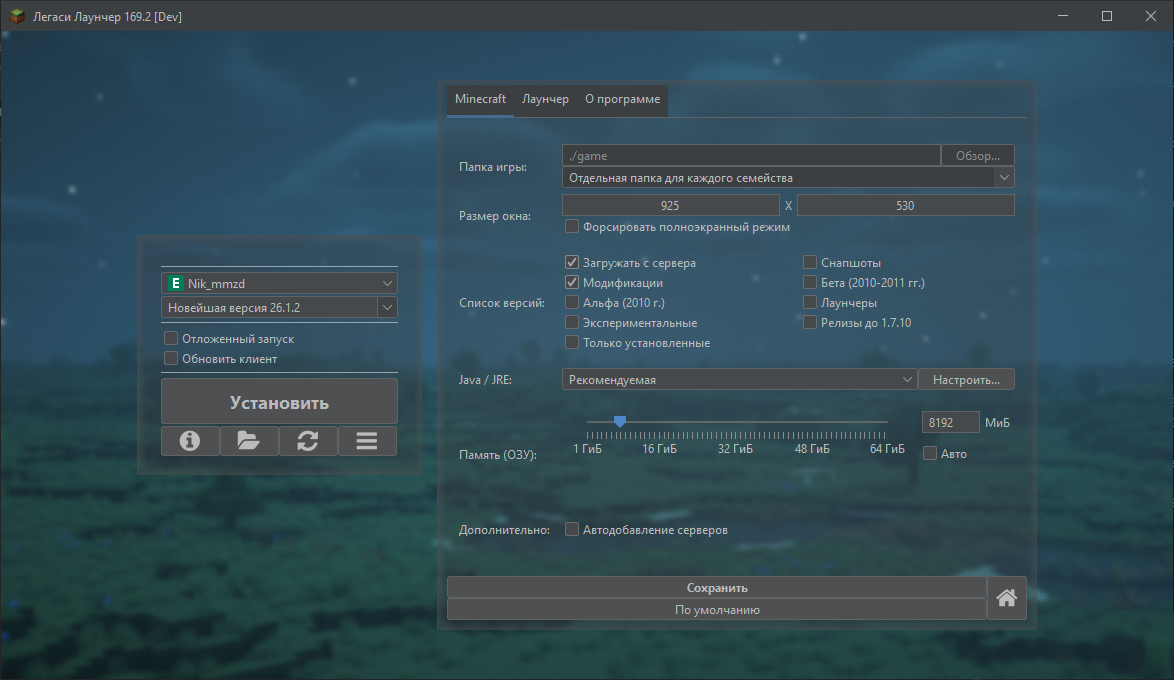Click the 'Размер окна:' label
The image size is (1174, 680).
pos(495,216)
